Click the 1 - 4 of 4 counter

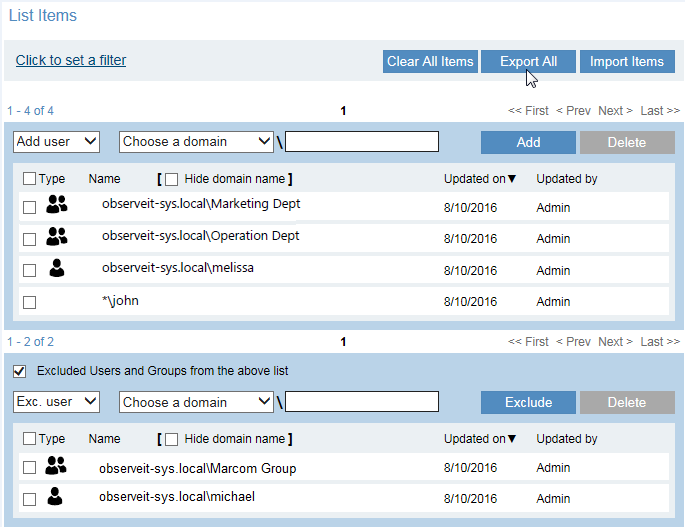30,111
